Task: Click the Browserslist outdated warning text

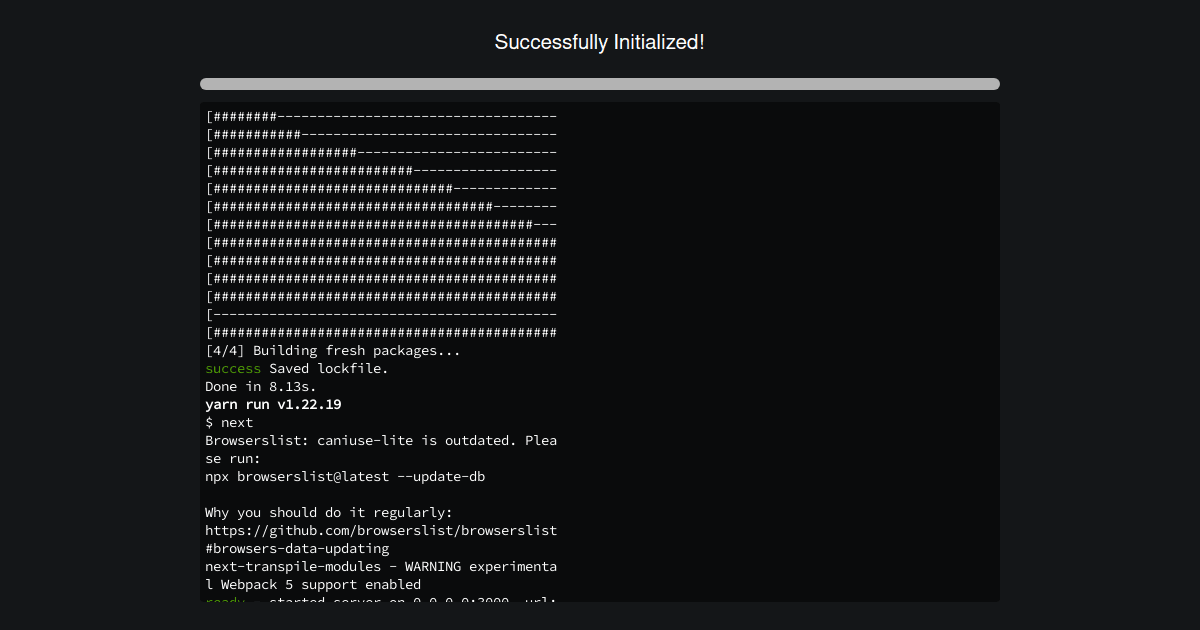Action: click(x=380, y=440)
